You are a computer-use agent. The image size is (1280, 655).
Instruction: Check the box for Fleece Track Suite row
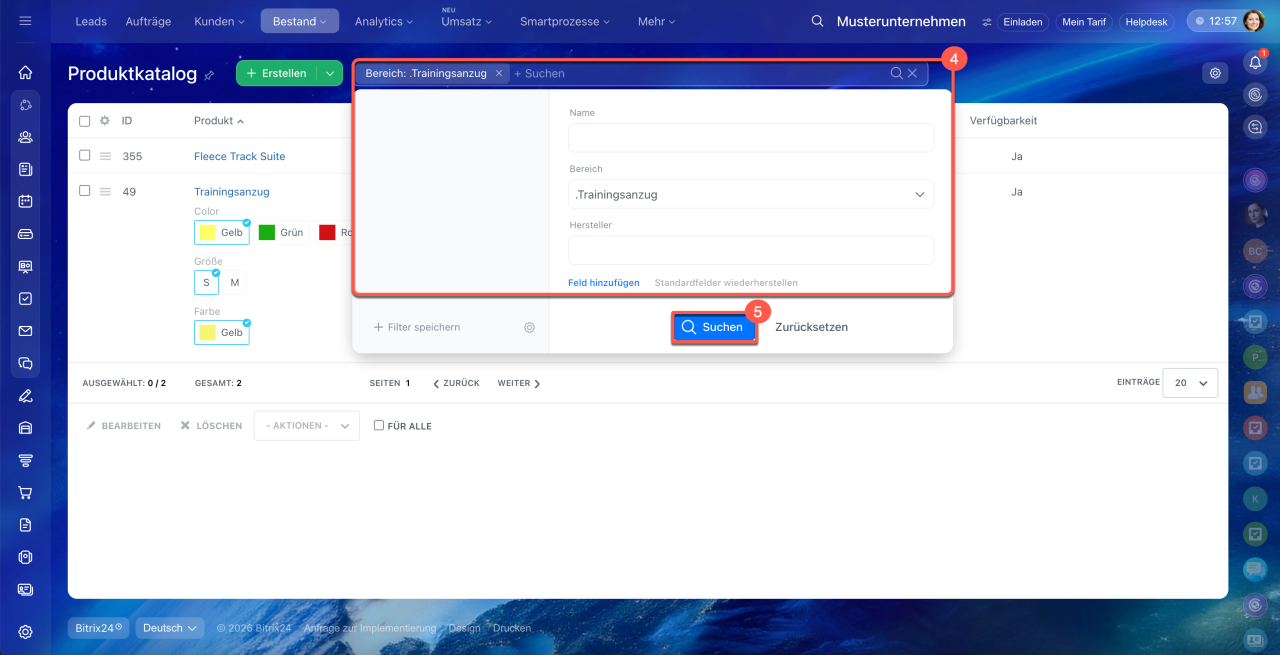85,156
